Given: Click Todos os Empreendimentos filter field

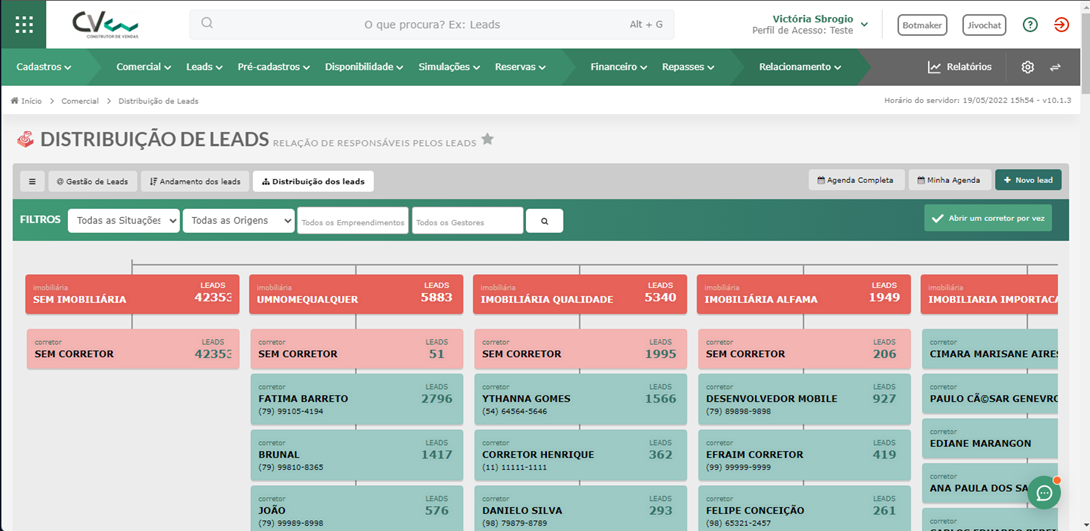Looking at the screenshot, I should 353,222.
